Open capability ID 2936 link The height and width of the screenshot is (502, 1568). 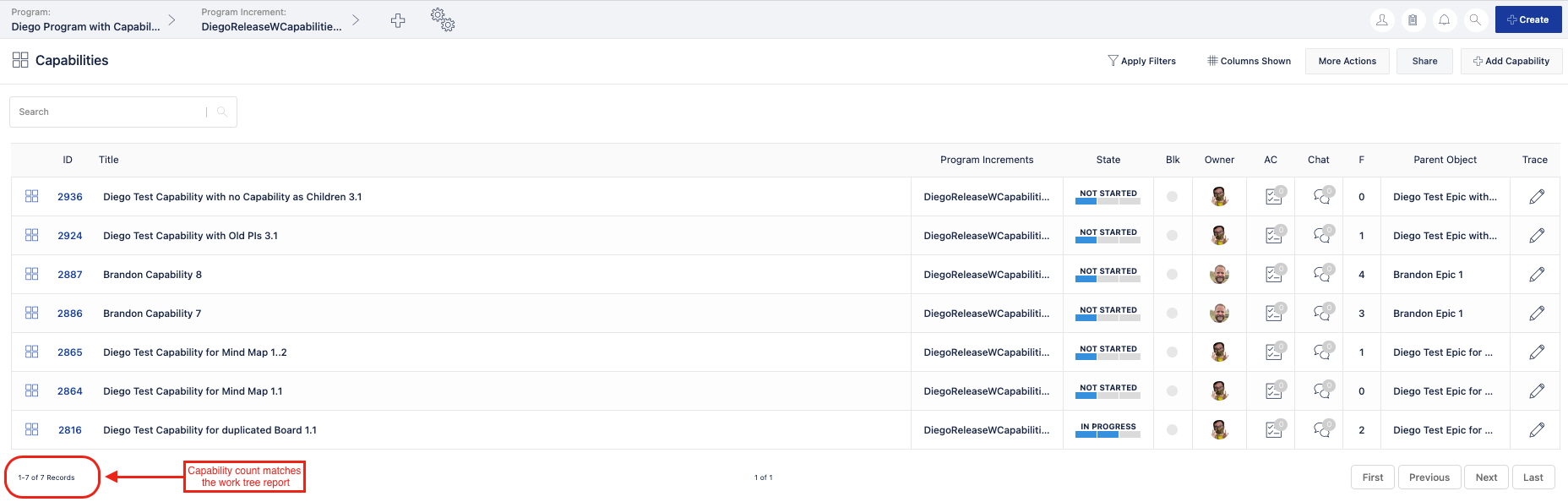click(70, 197)
